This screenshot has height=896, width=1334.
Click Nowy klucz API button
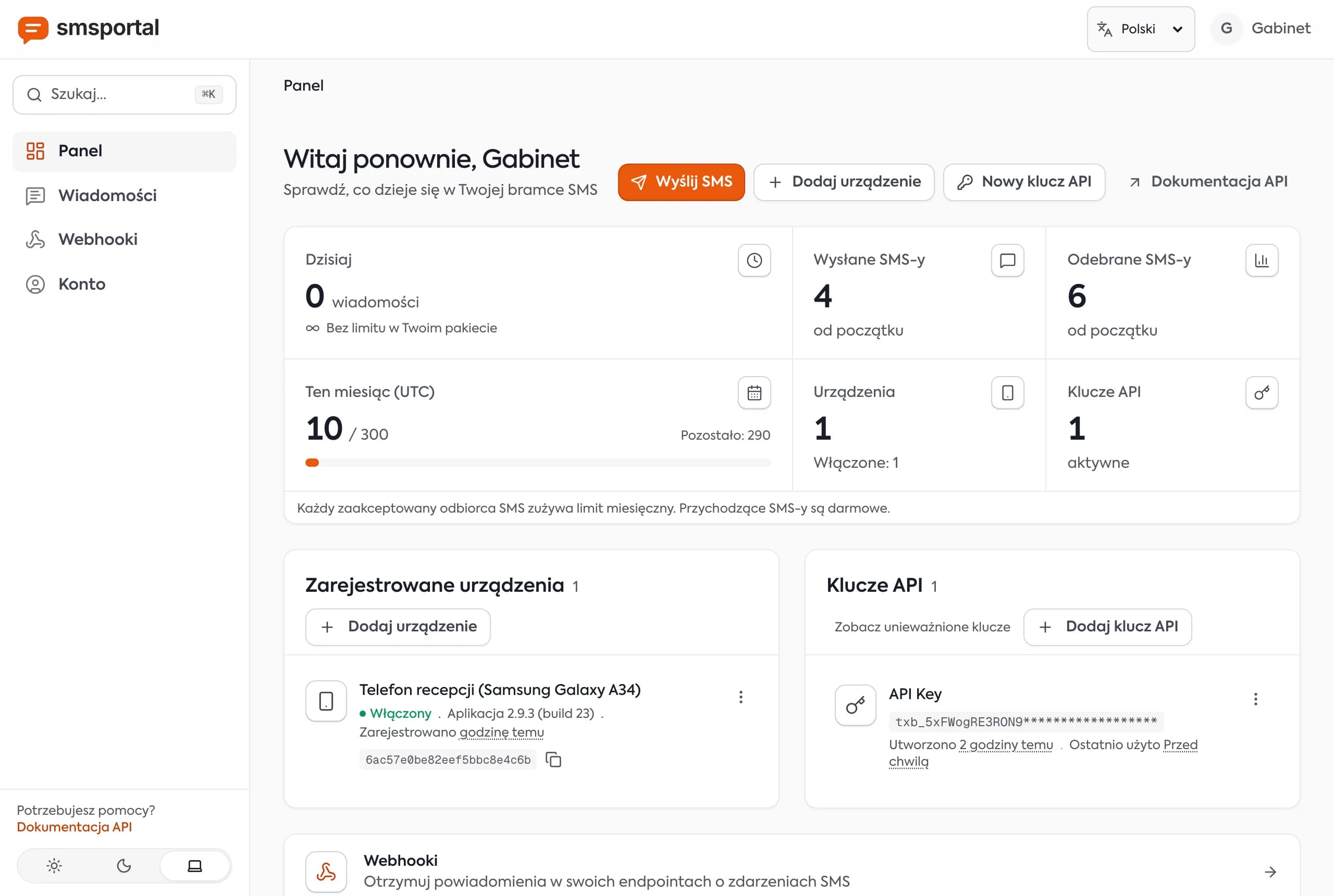tap(1023, 182)
